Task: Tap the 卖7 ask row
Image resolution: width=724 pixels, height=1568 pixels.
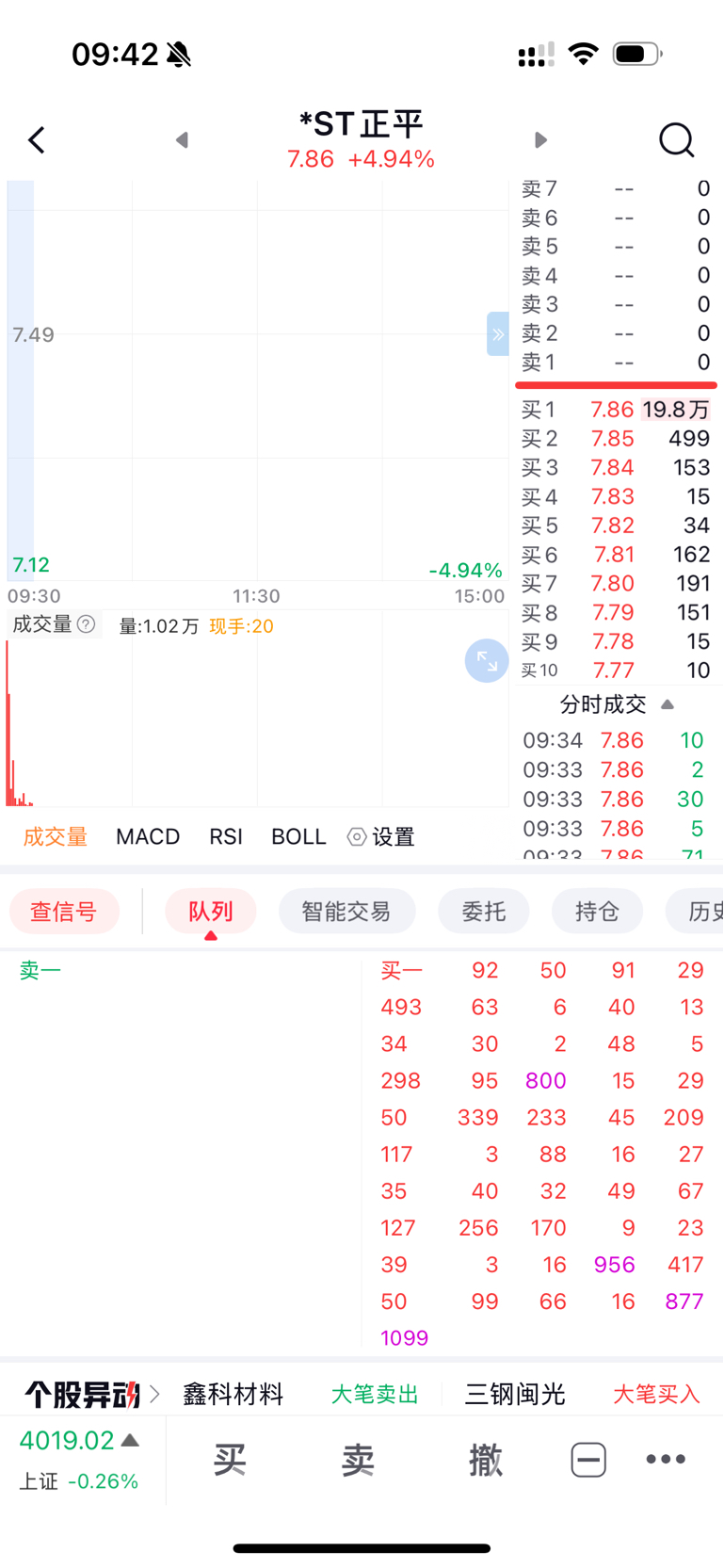Action: click(x=616, y=189)
